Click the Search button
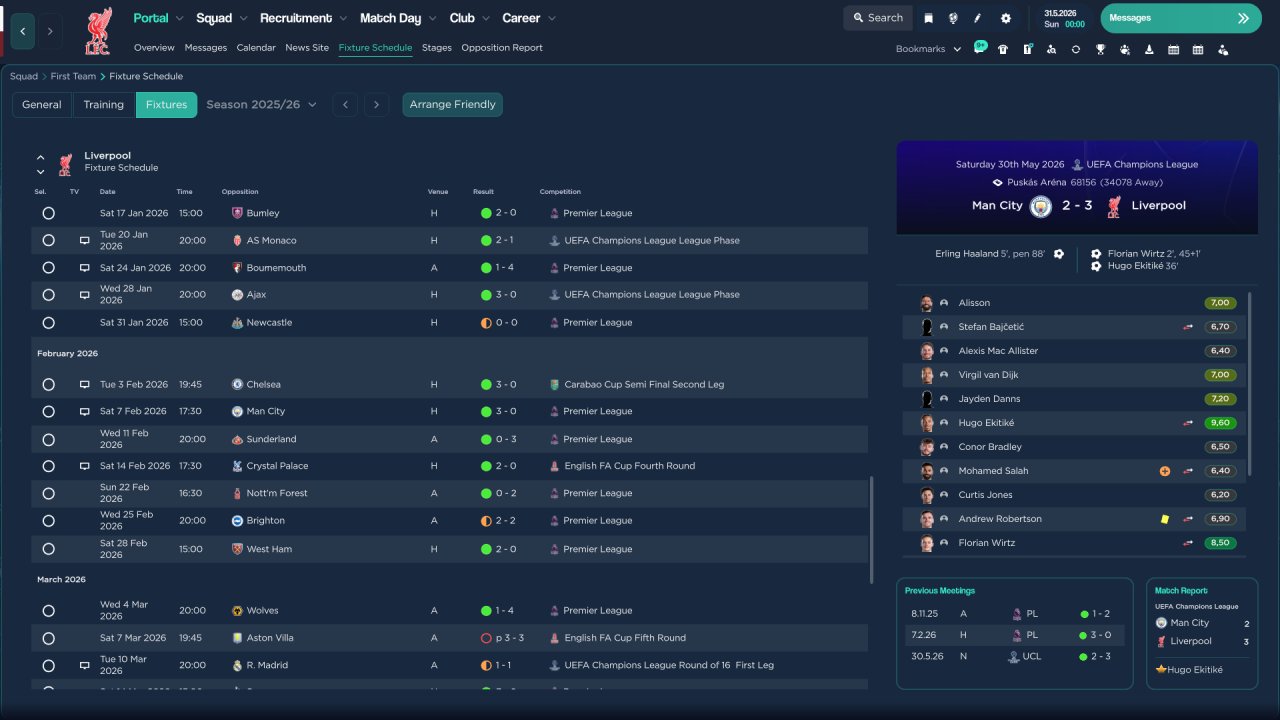1280x720 pixels. (x=877, y=18)
